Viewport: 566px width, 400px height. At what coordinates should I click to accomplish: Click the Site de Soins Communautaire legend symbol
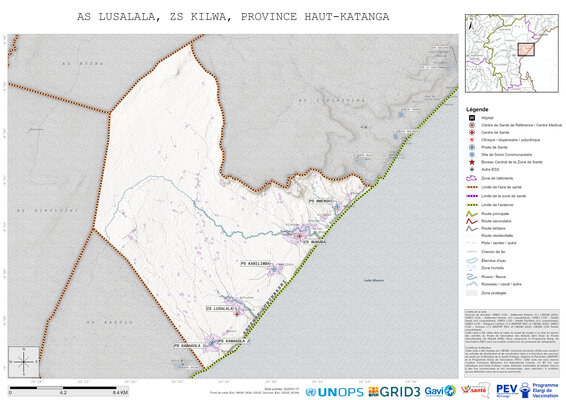tap(471, 155)
